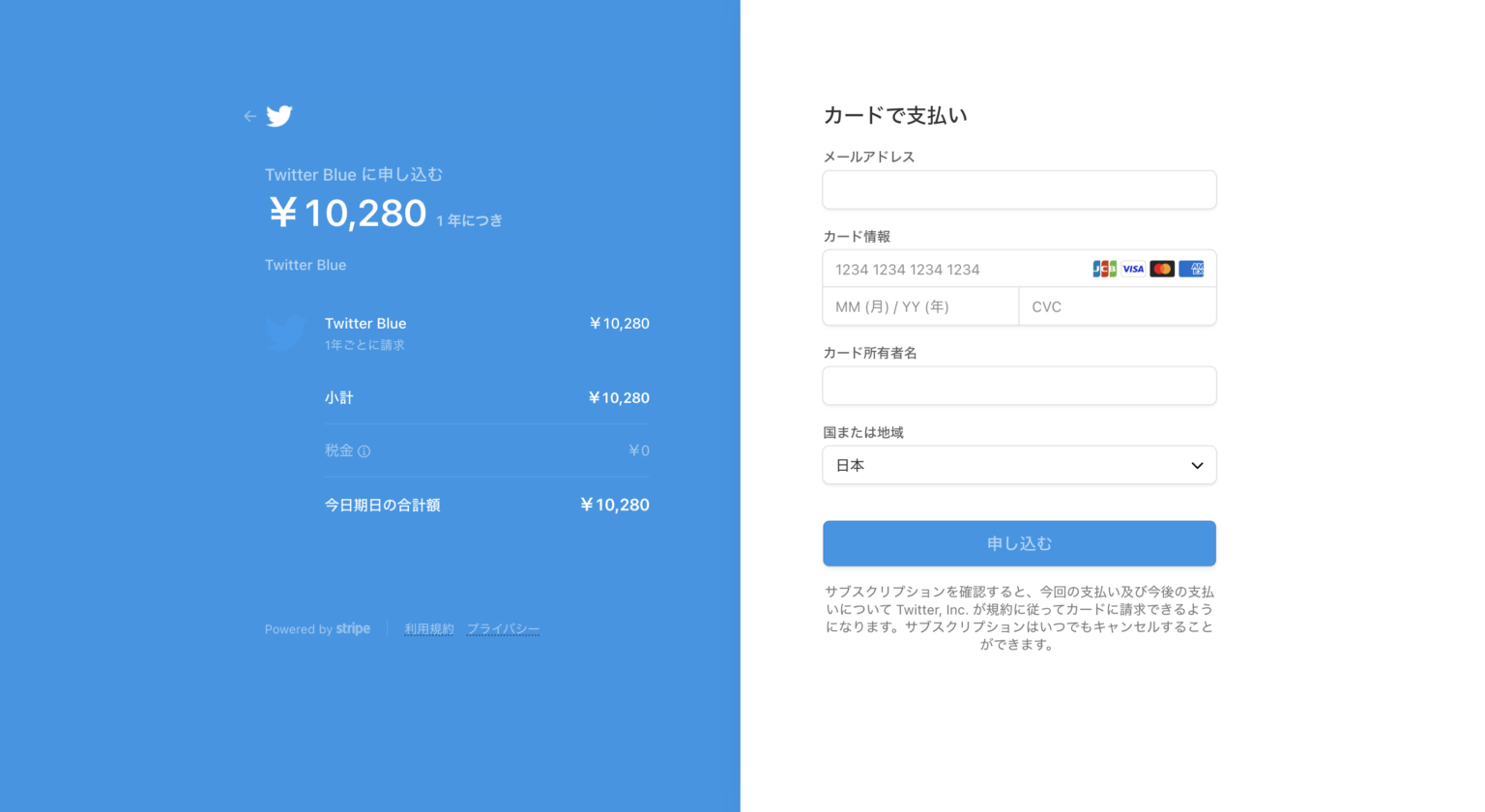Click the American Express brand icon

point(1191,269)
